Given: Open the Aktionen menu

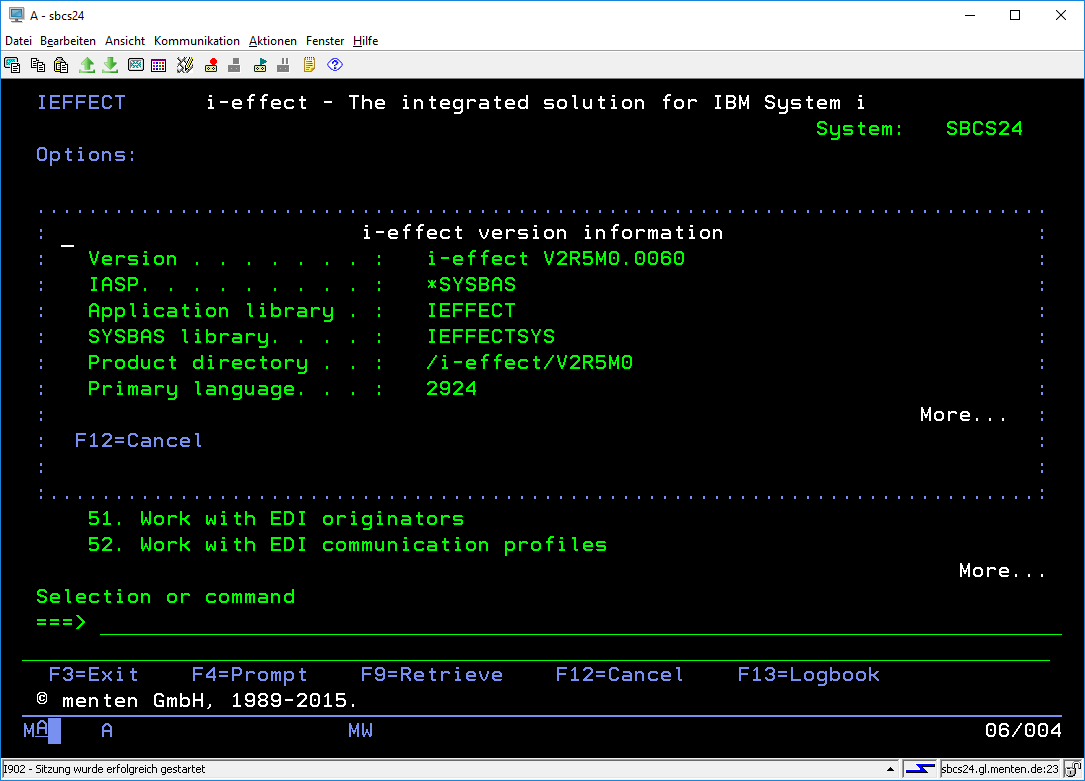Looking at the screenshot, I should pyautogui.click(x=273, y=41).
